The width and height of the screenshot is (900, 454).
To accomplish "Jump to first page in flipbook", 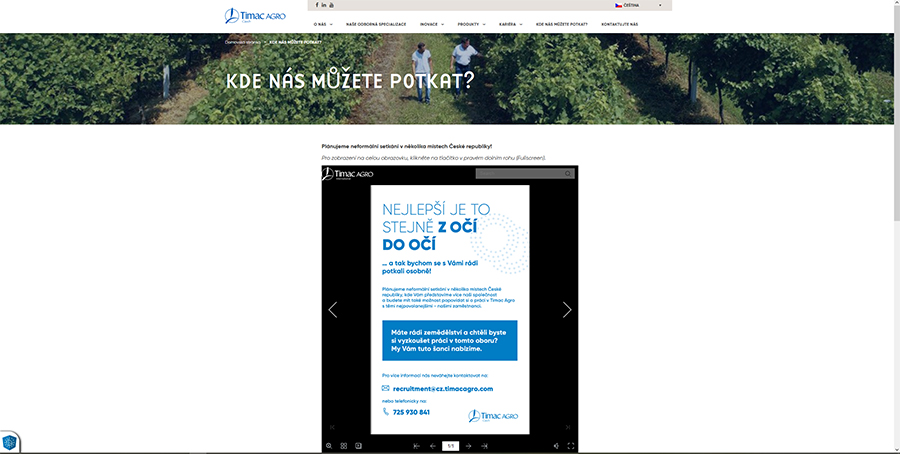I will click(417, 446).
